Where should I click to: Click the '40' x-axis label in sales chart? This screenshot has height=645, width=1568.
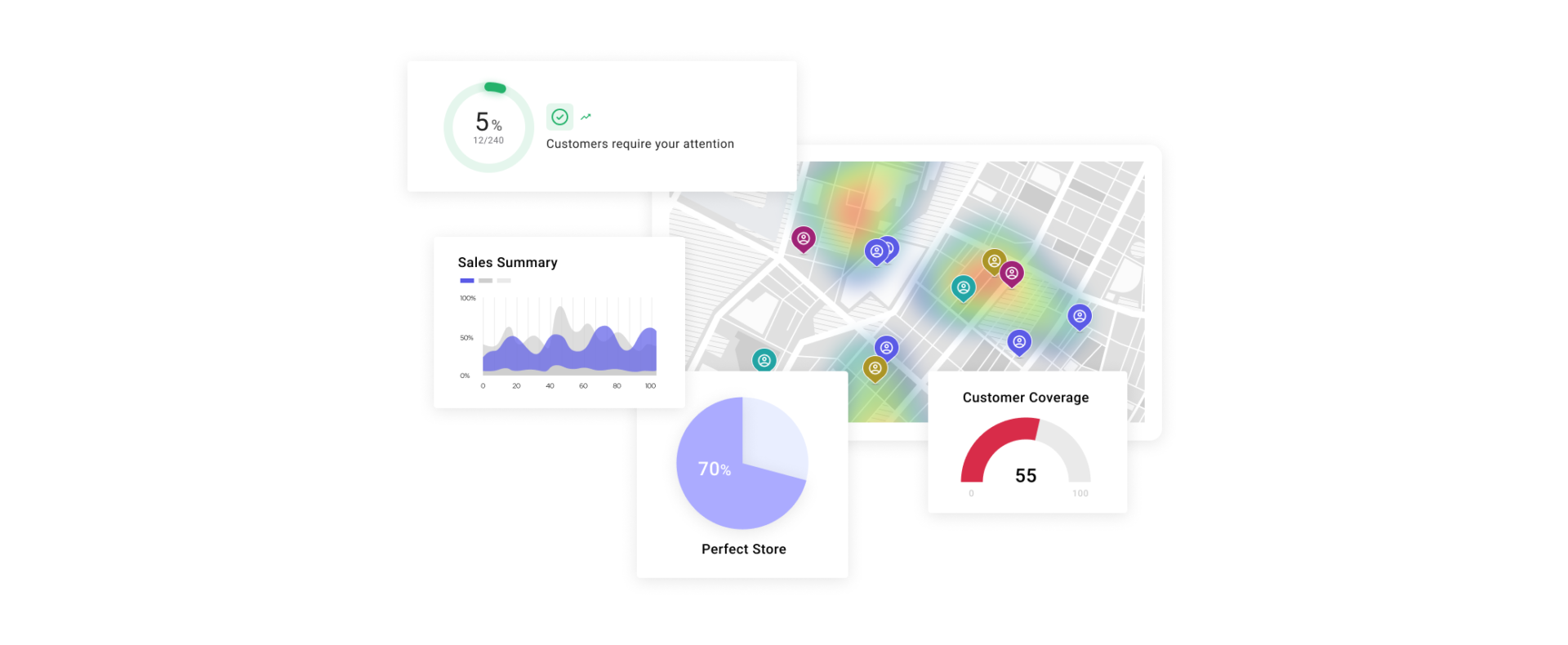click(x=550, y=385)
